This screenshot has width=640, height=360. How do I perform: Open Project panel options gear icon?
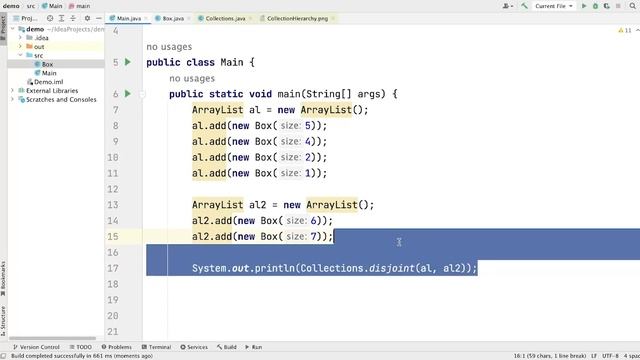tap(87, 18)
